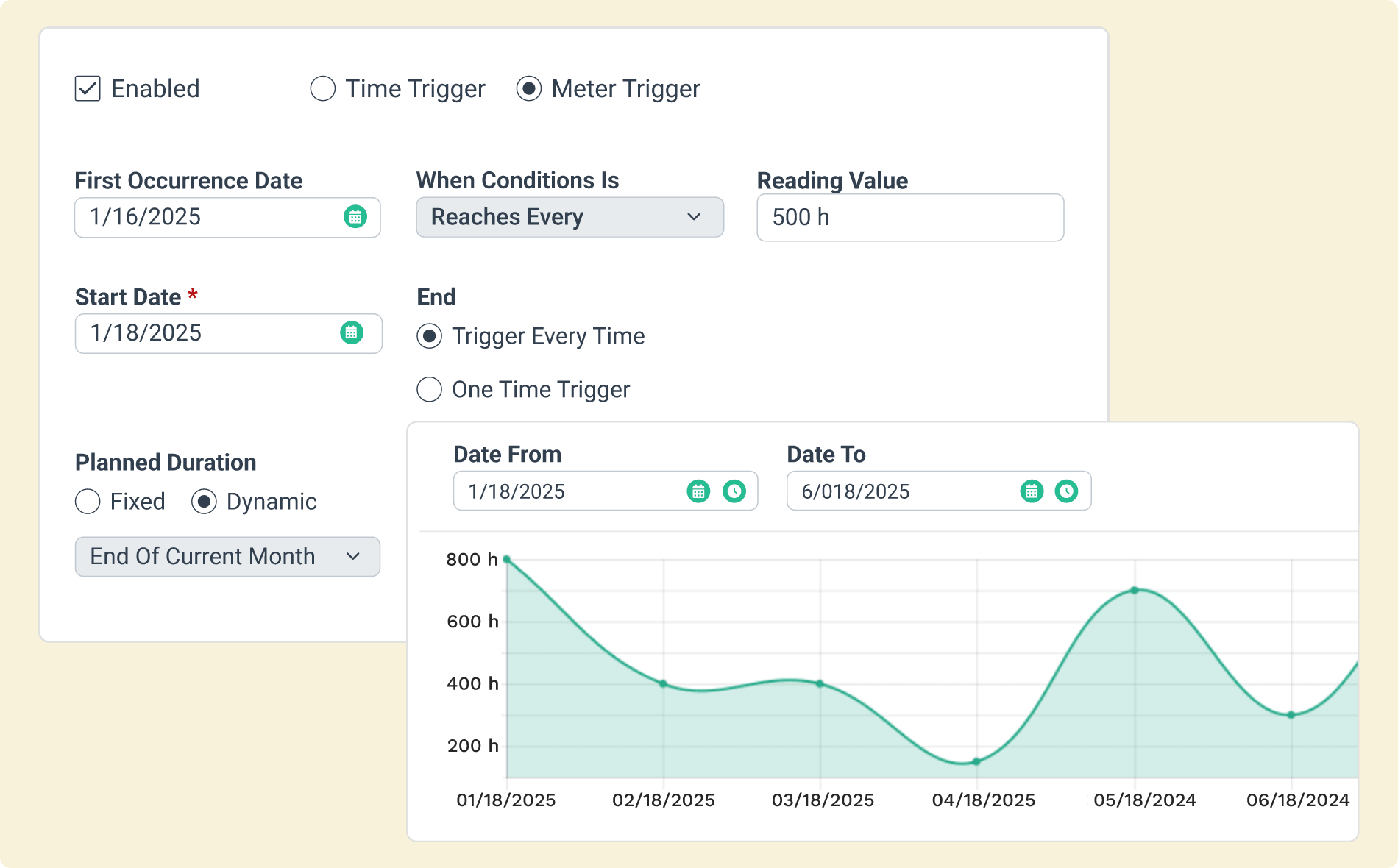The image size is (1398, 868).
Task: Open the Reaches Every conditions dropdown
Action: pyautogui.click(x=569, y=217)
